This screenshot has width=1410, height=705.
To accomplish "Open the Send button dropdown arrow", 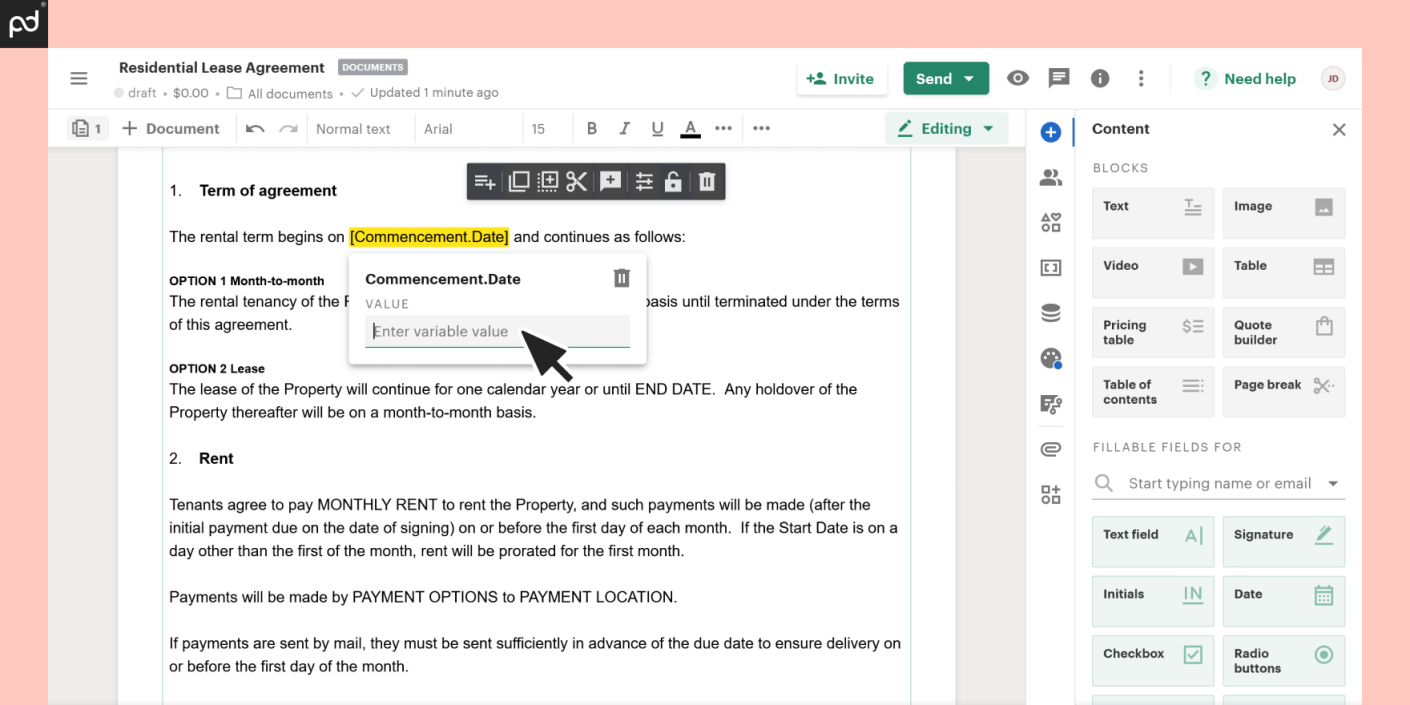I will (x=969, y=79).
